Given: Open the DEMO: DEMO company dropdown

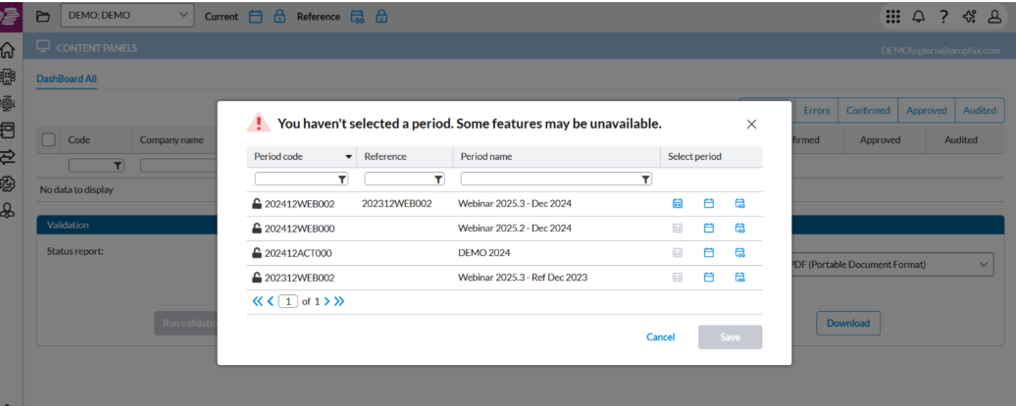Looking at the screenshot, I should click(x=127, y=16).
